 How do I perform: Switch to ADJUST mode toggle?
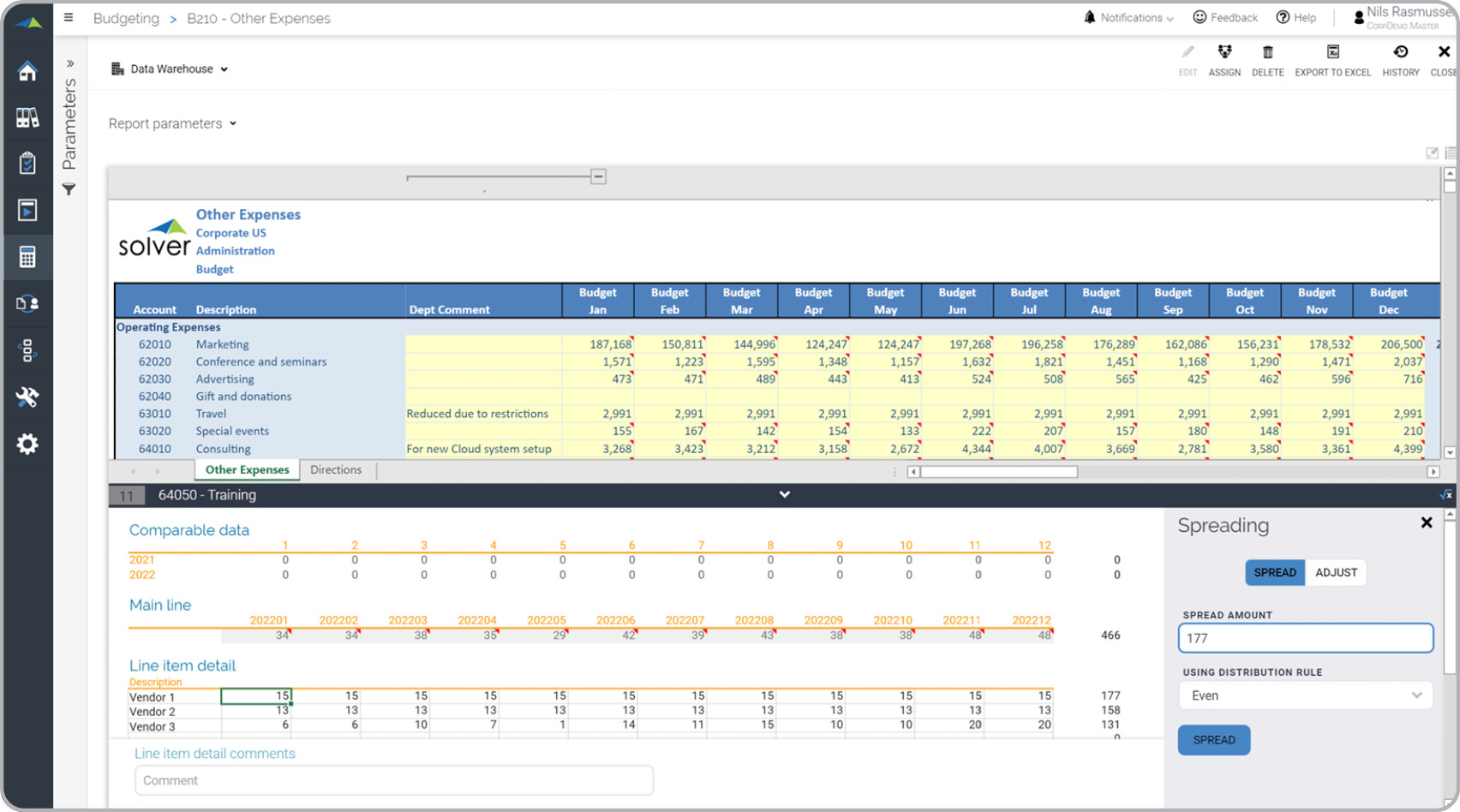(x=1336, y=572)
